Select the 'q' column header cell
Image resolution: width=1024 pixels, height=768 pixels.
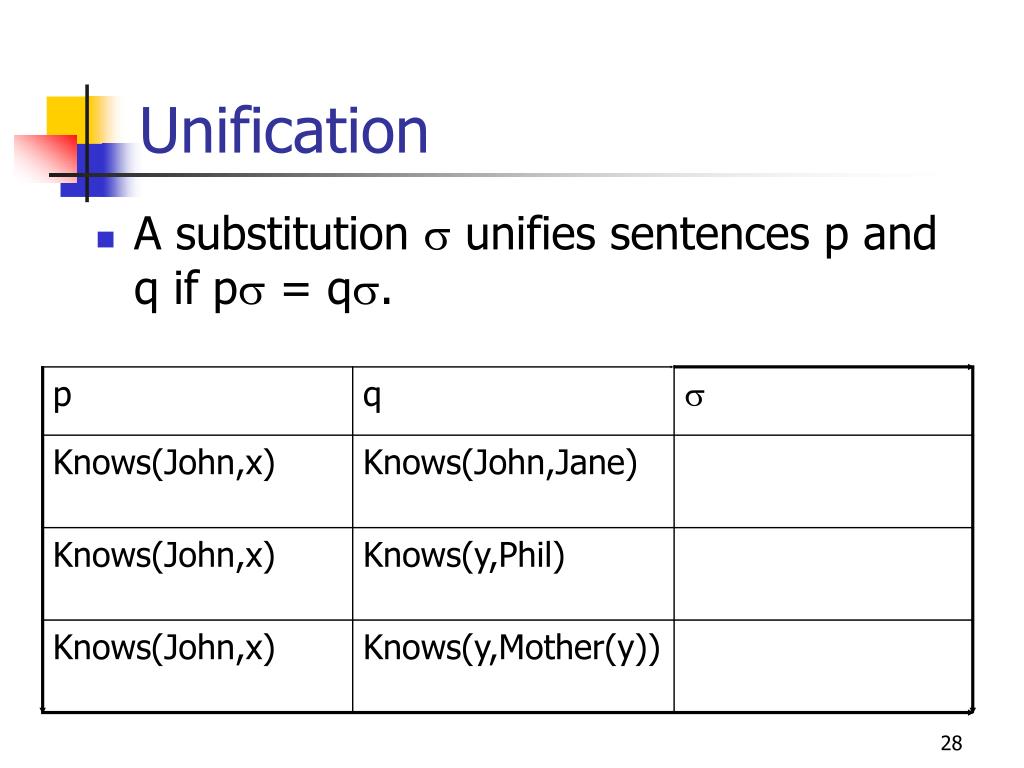tap(513, 401)
